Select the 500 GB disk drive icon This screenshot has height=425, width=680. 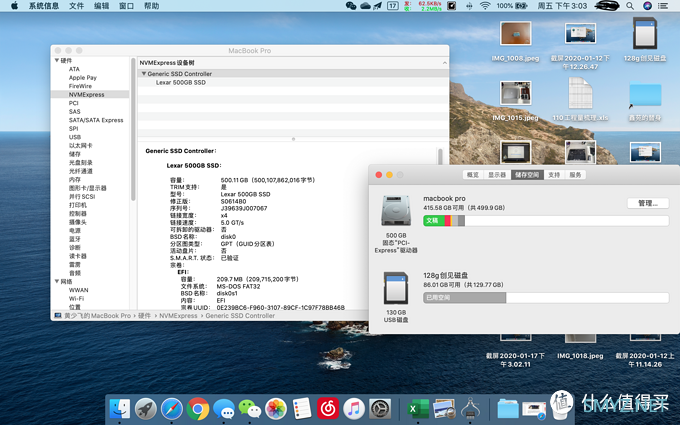coord(396,211)
